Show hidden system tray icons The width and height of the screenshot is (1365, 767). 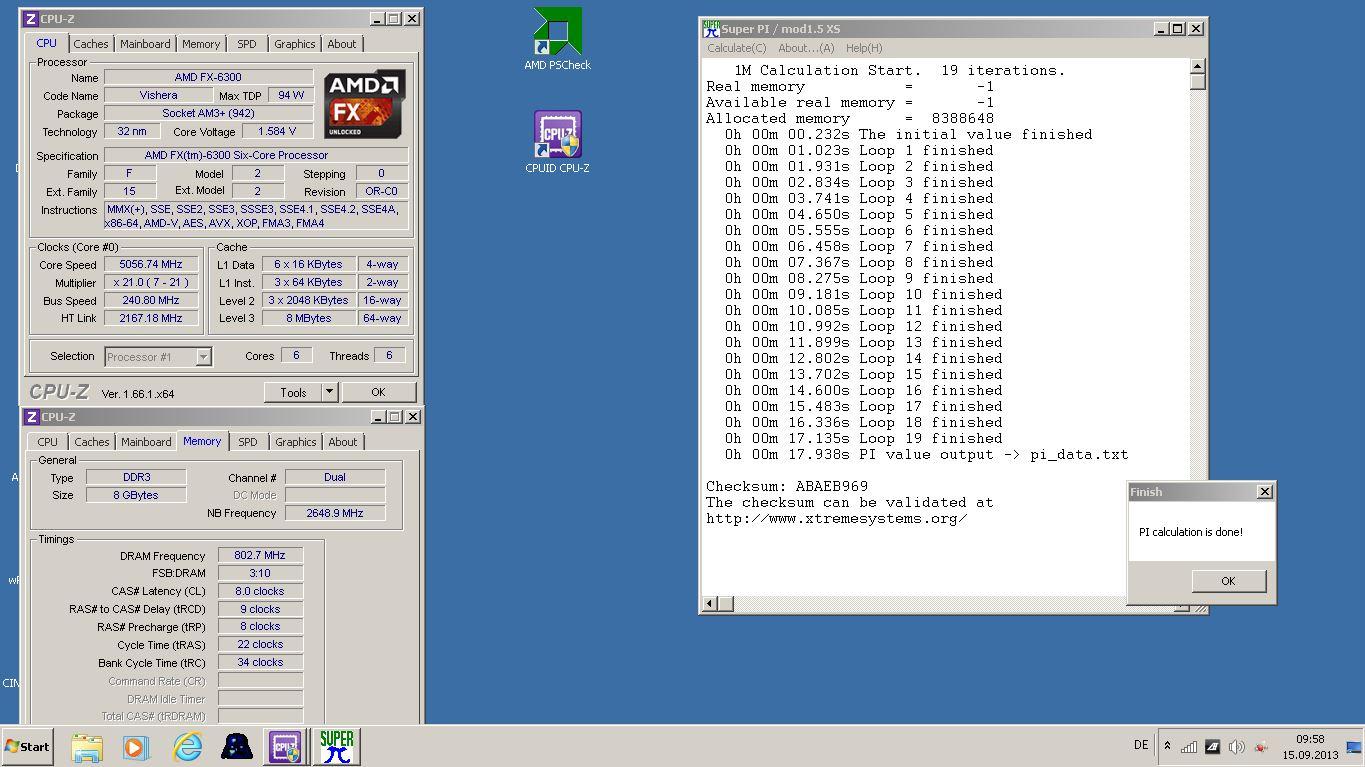coord(1167,746)
